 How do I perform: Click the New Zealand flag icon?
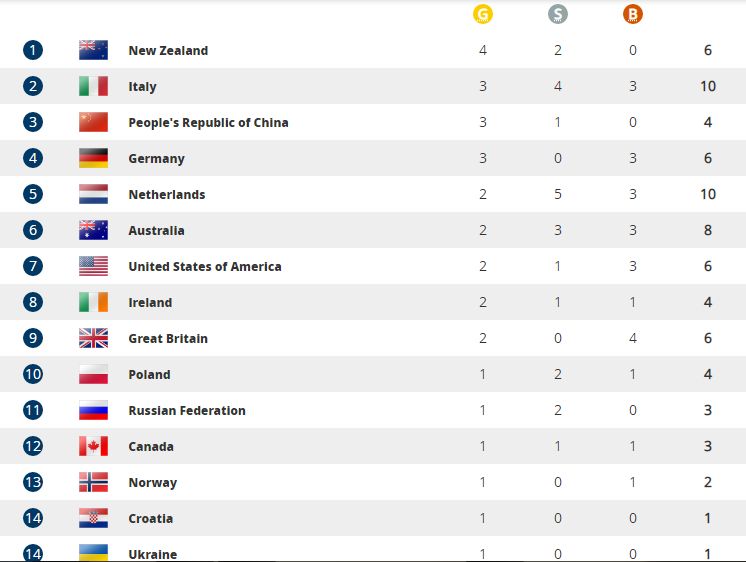pyautogui.click(x=93, y=50)
